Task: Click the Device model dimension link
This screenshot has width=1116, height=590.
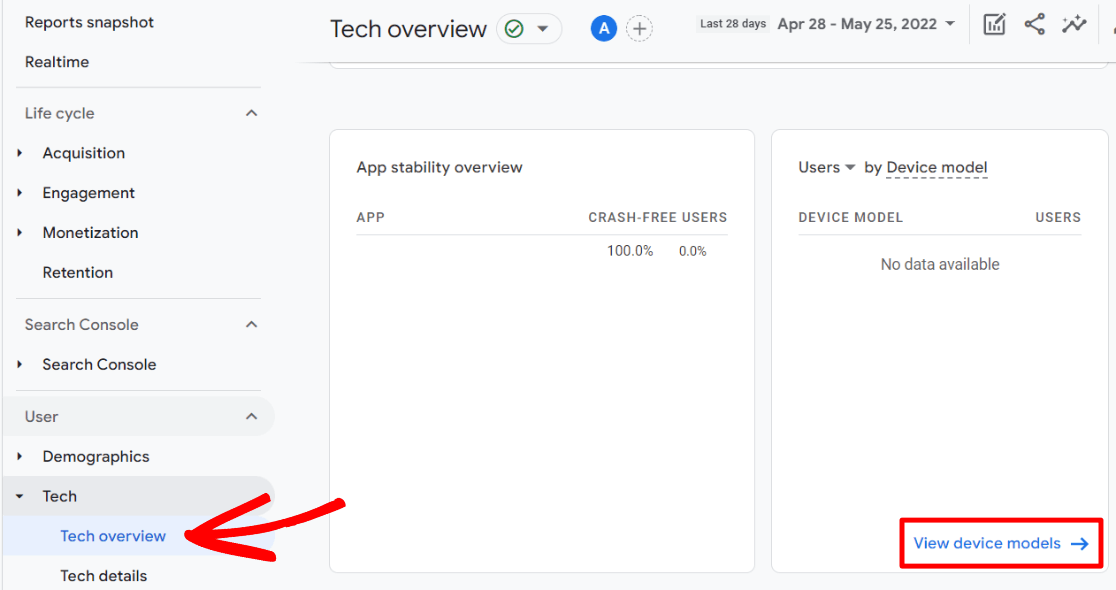Action: click(x=936, y=167)
